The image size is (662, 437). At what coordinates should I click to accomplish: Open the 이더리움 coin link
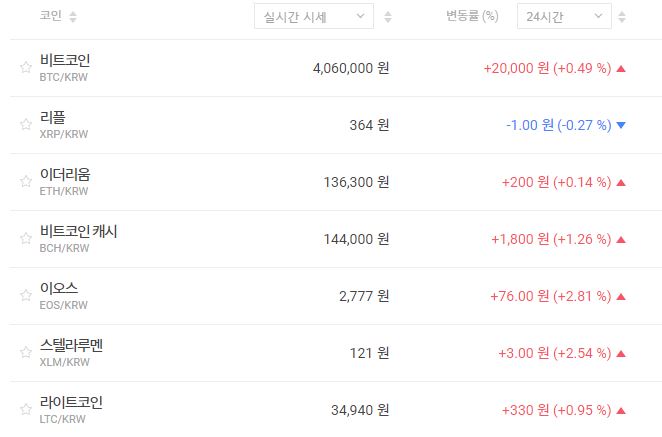pyautogui.click(x=64, y=175)
